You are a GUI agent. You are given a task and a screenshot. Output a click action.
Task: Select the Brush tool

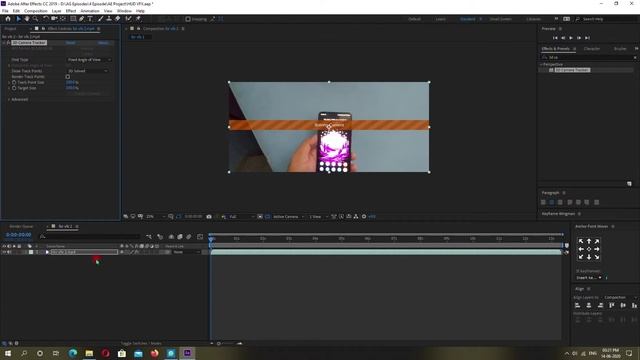[x=100, y=19]
